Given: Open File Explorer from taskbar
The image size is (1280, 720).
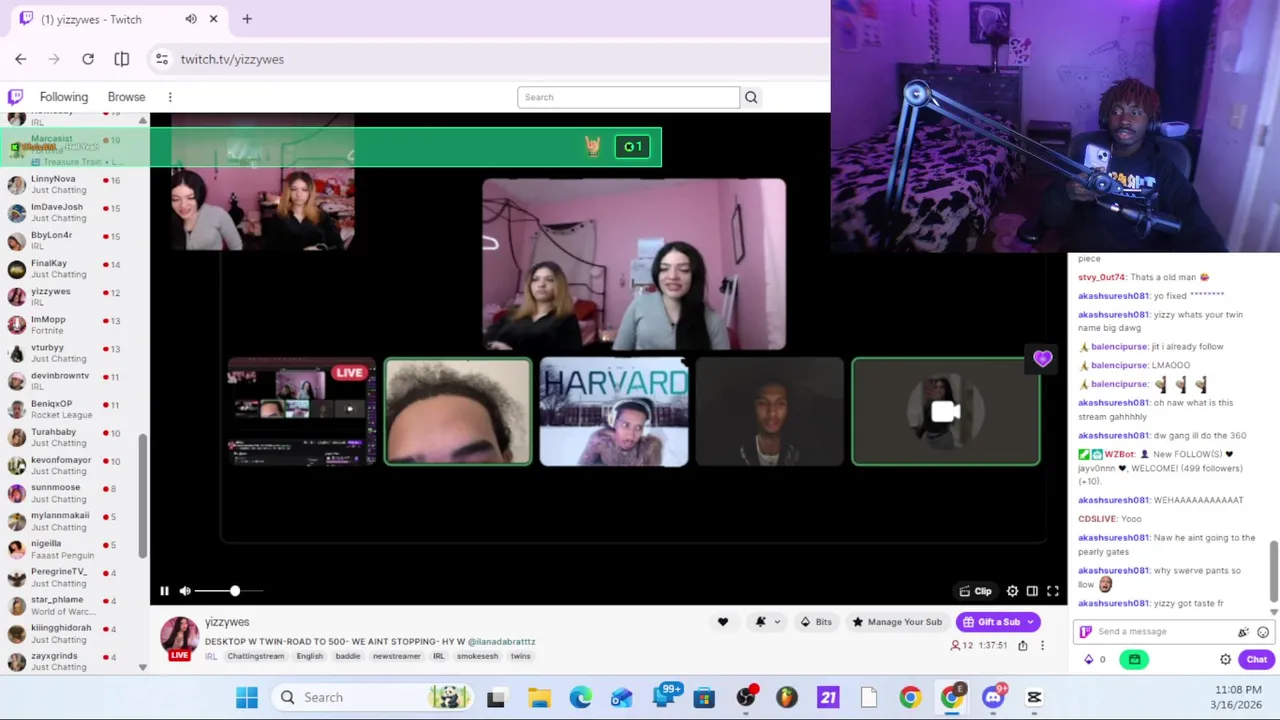Looking at the screenshot, I should tap(539, 697).
